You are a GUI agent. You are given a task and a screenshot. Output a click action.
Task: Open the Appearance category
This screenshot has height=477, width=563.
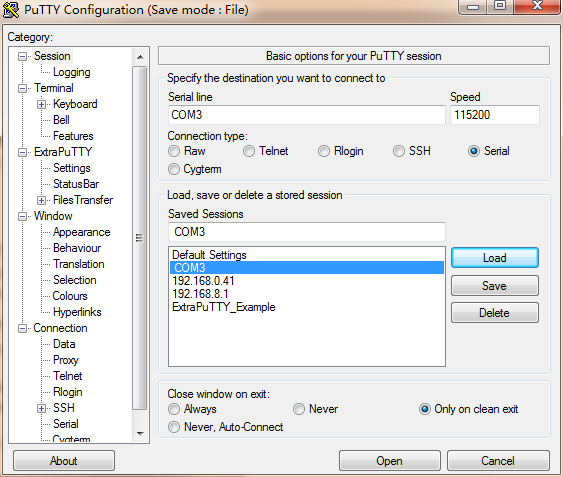[x=82, y=232]
